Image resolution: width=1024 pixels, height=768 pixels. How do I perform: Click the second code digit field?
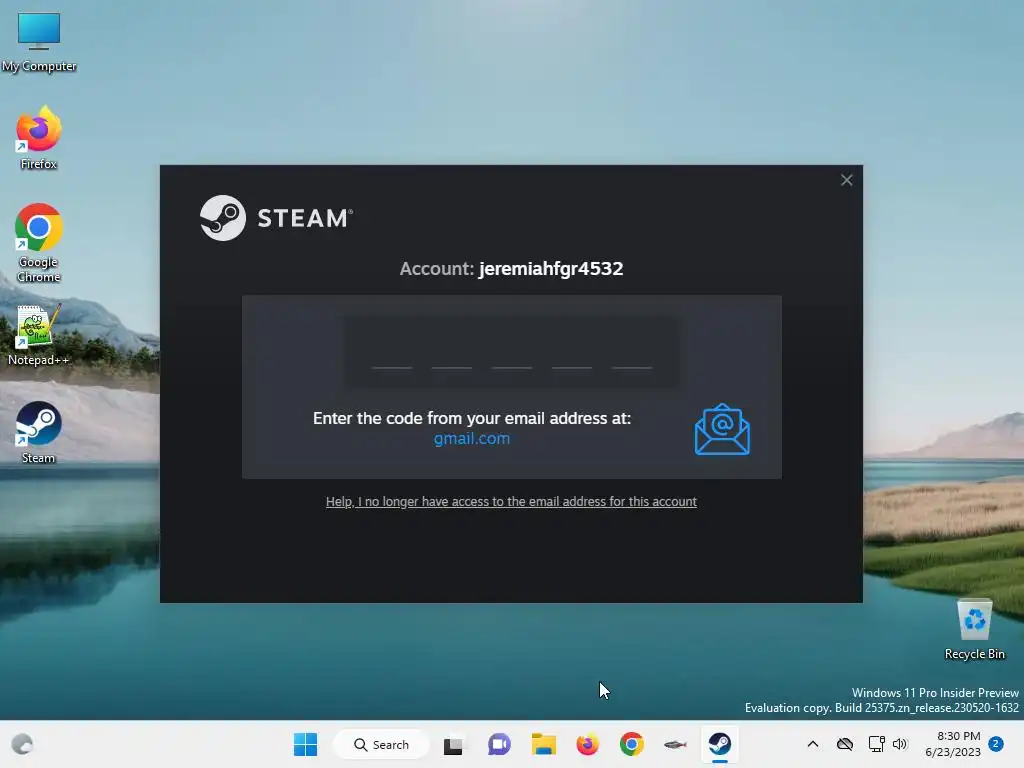(452, 353)
